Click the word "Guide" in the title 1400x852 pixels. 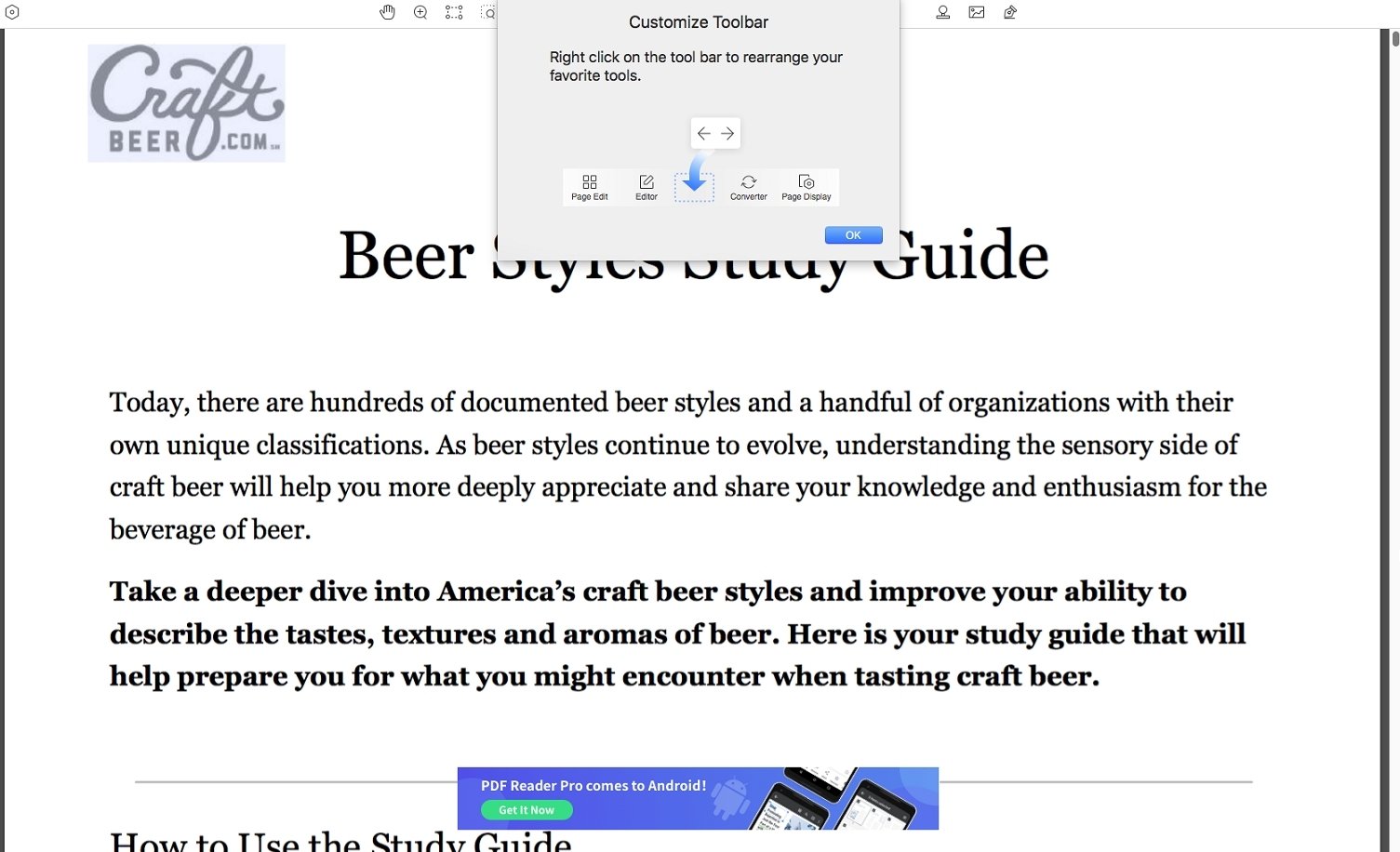[959, 256]
